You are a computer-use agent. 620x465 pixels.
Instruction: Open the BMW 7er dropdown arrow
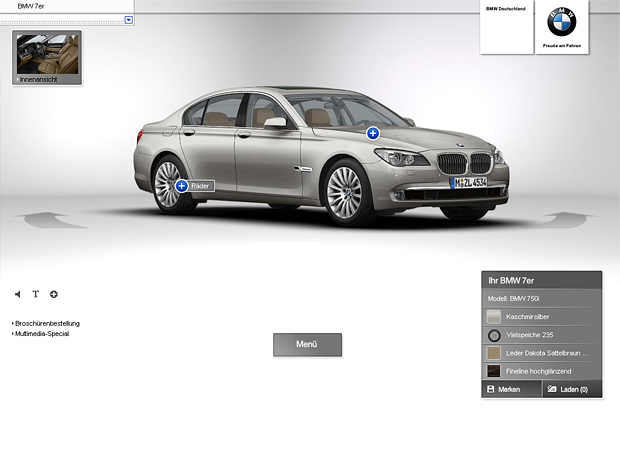coord(129,20)
